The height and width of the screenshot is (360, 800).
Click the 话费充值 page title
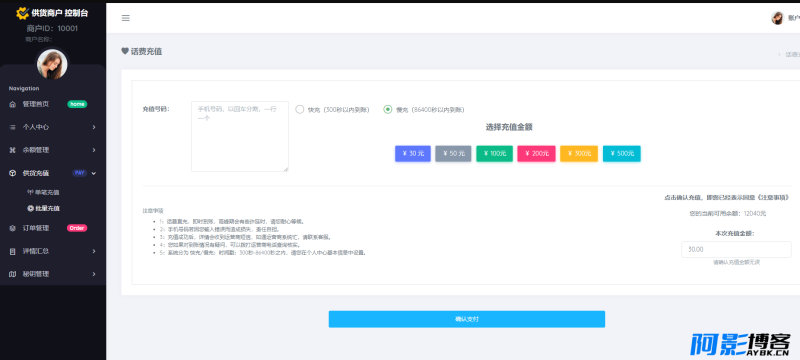pyautogui.click(x=146, y=52)
